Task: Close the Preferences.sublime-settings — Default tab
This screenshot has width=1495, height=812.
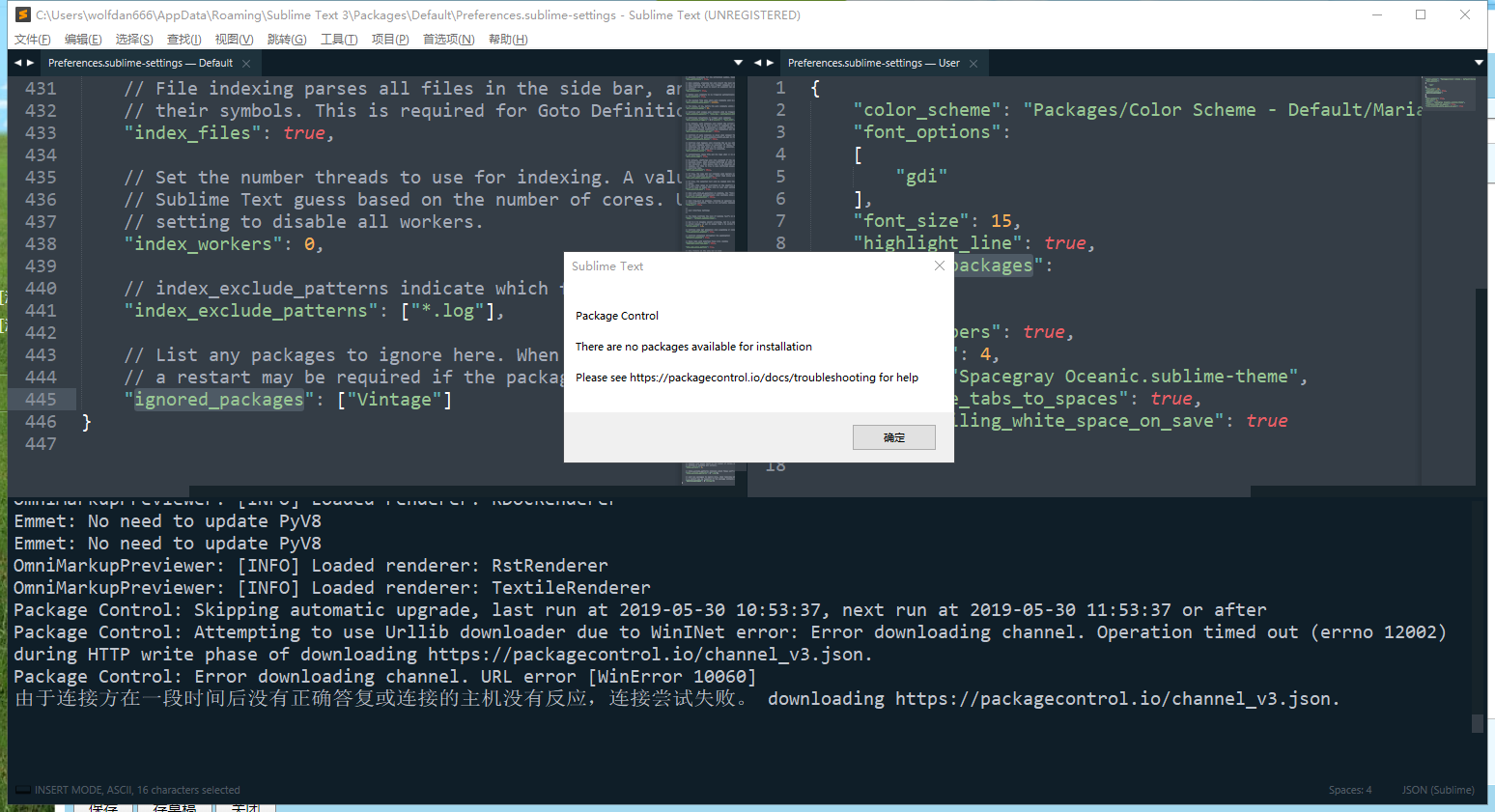Action: click(246, 64)
